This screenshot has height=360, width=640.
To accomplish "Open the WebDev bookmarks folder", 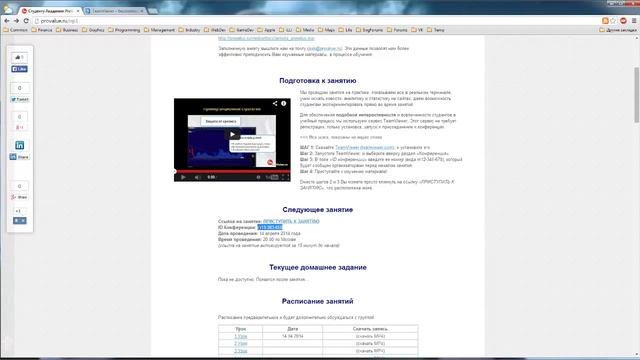I will [215, 30].
